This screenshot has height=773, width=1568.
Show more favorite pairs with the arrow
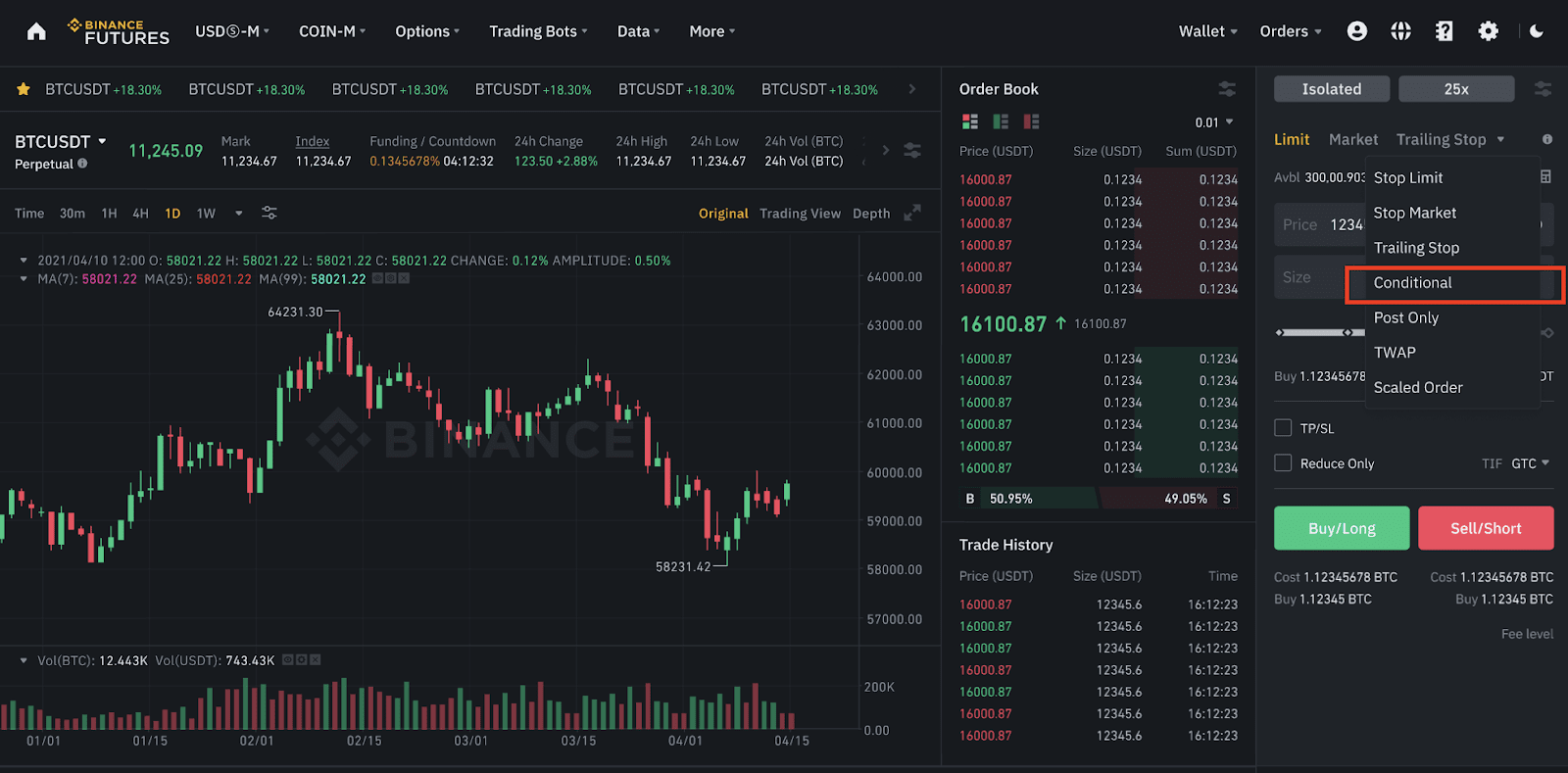click(912, 89)
